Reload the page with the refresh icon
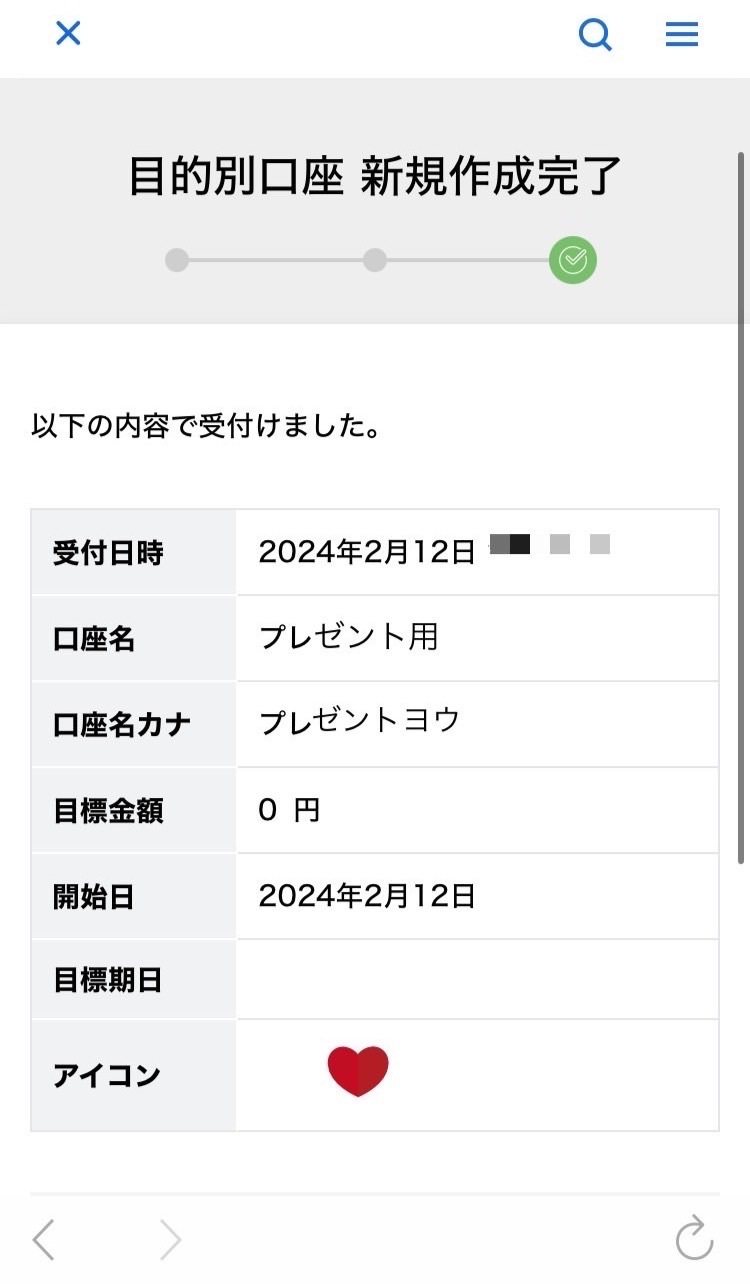 pyautogui.click(x=695, y=1238)
